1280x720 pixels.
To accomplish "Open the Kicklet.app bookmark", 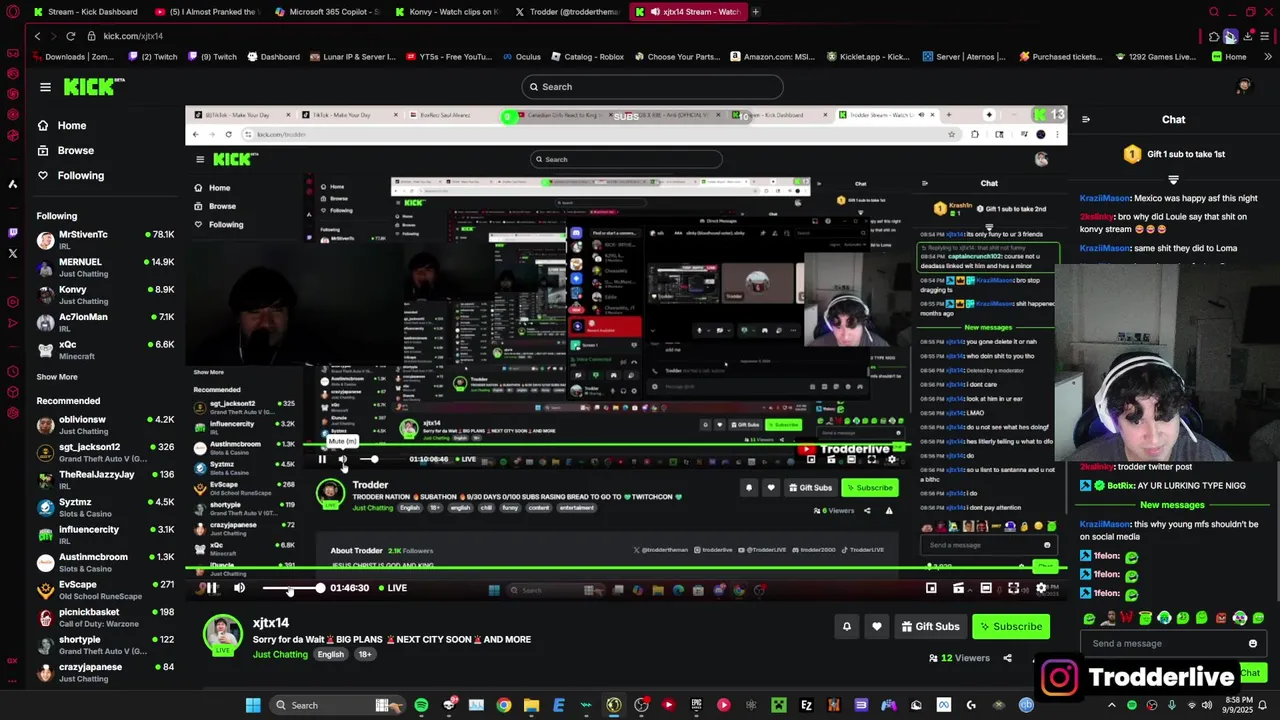I will [868, 57].
